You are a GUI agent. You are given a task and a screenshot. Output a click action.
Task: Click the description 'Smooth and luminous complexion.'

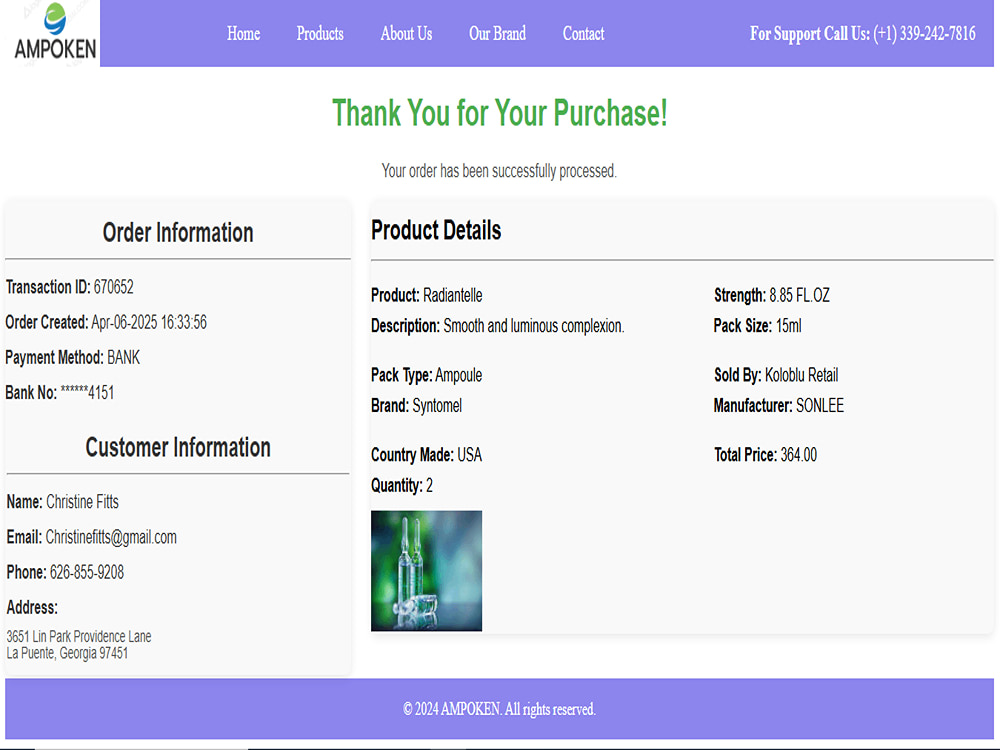click(x=534, y=326)
